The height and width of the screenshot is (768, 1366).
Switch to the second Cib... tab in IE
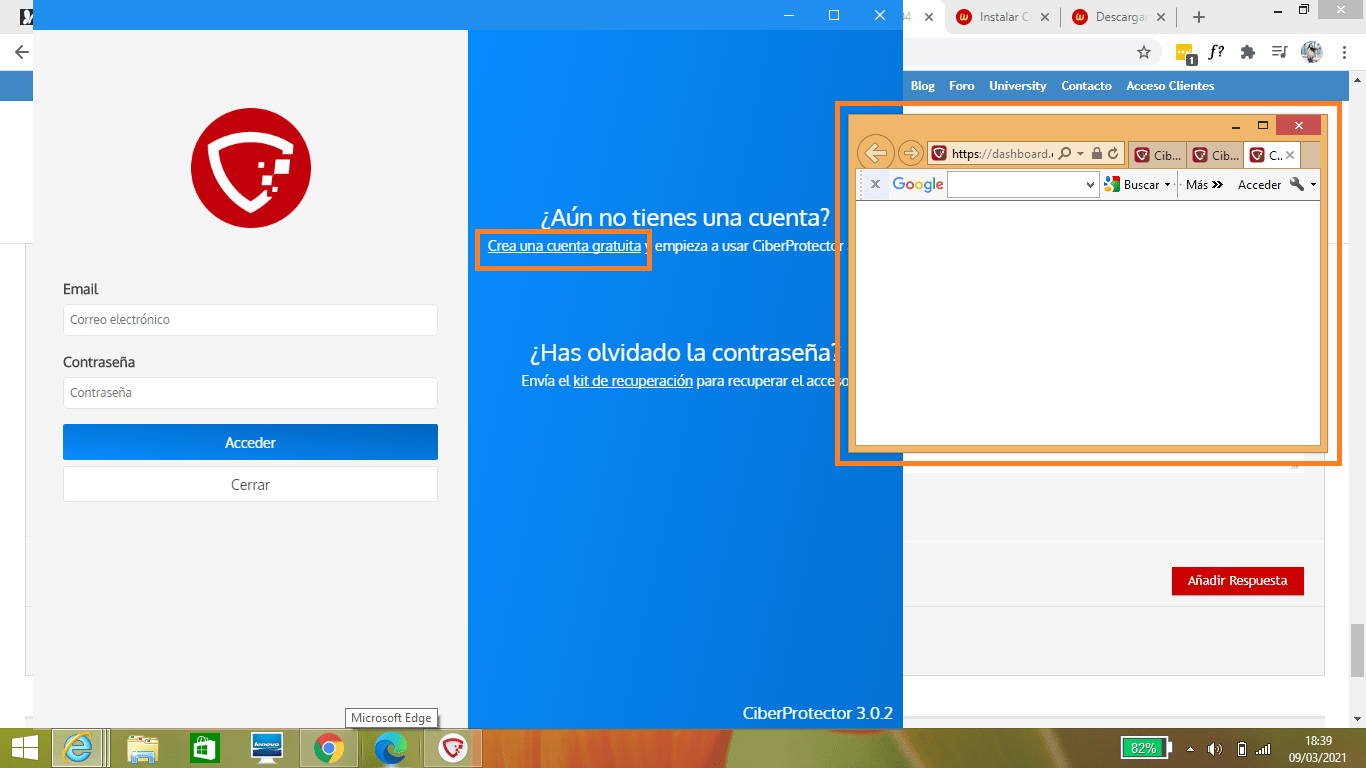1215,155
